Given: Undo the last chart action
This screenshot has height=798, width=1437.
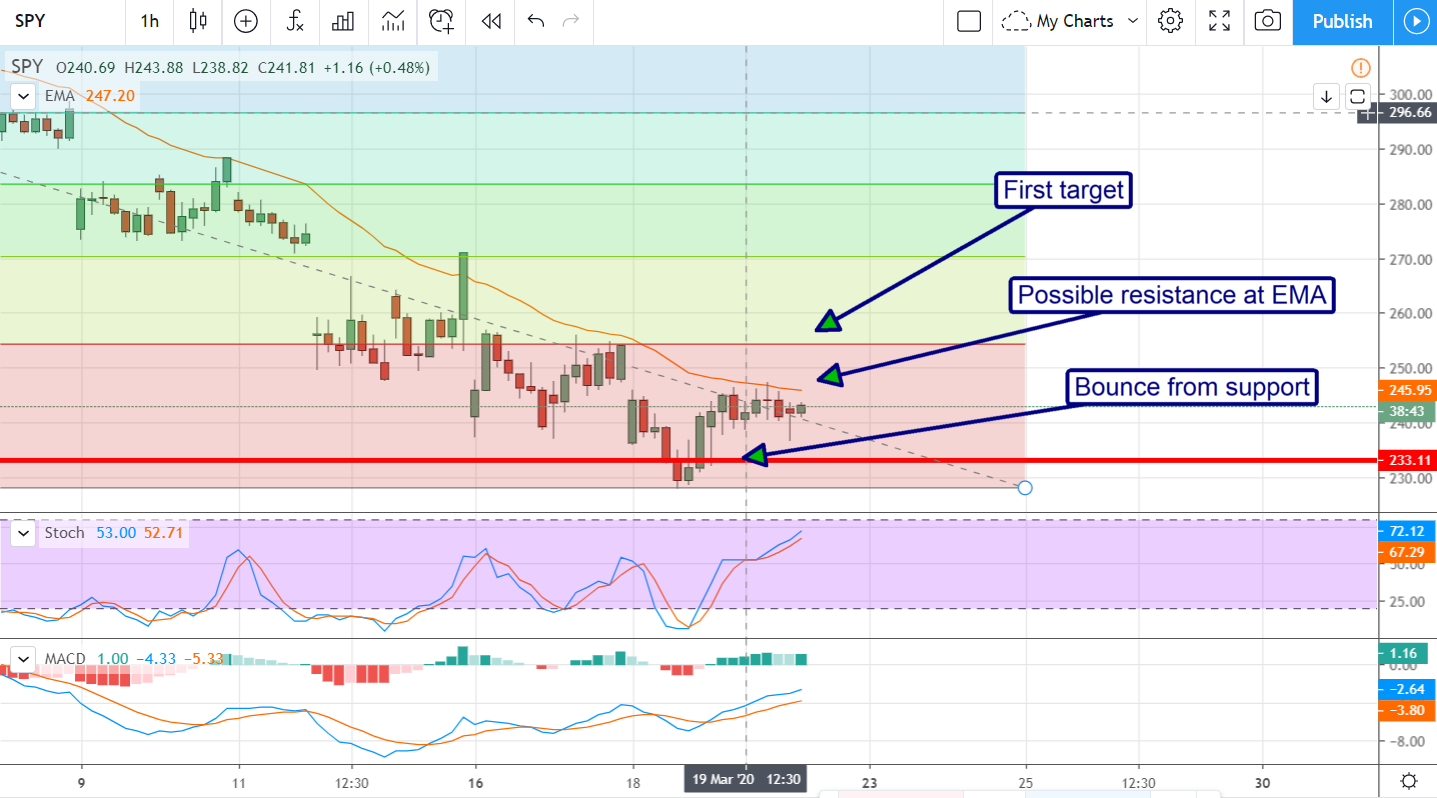Looking at the screenshot, I should coord(536,21).
